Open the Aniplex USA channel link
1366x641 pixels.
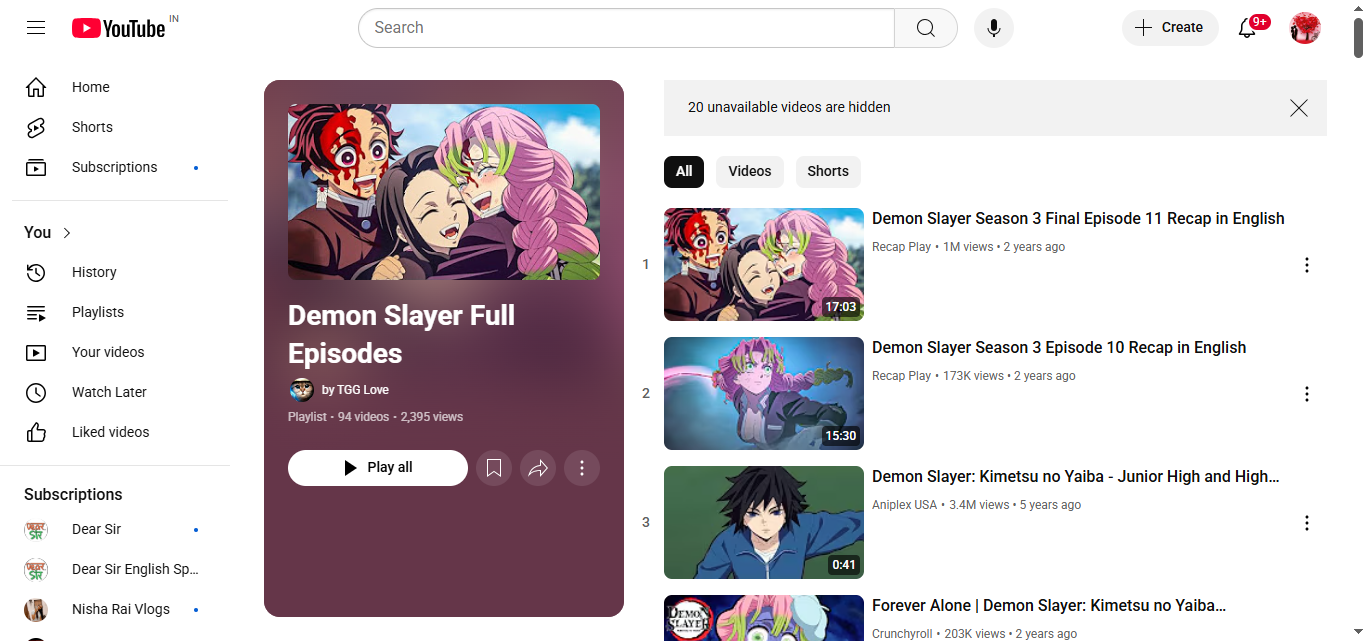click(904, 505)
